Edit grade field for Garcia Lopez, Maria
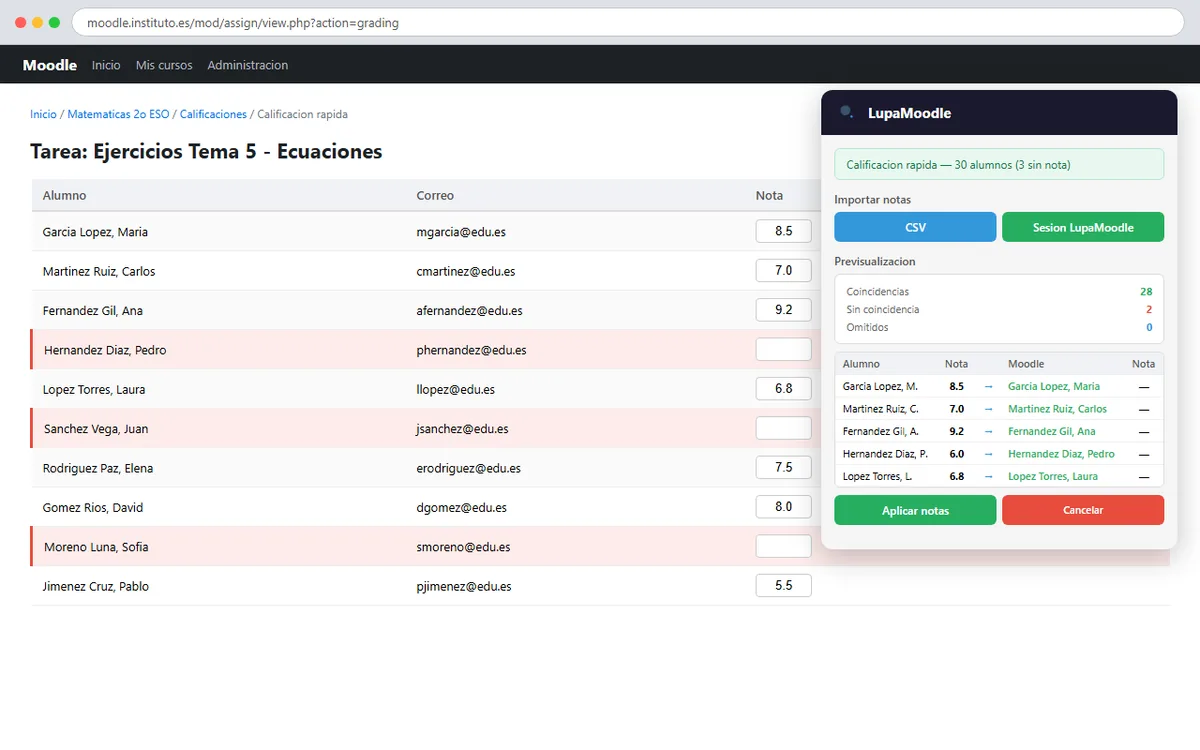Viewport: 1200px width, 750px height. [x=783, y=231]
